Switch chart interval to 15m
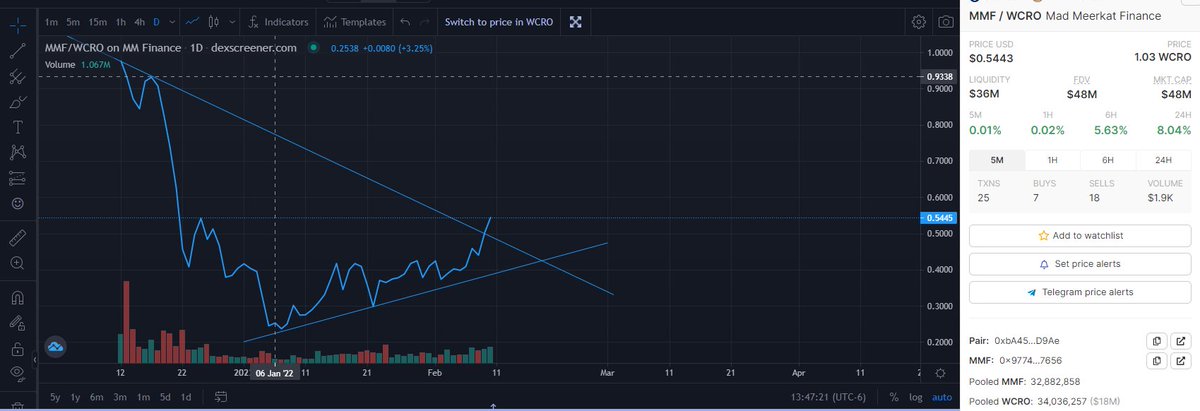This screenshot has height=411, width=1200. point(97,21)
